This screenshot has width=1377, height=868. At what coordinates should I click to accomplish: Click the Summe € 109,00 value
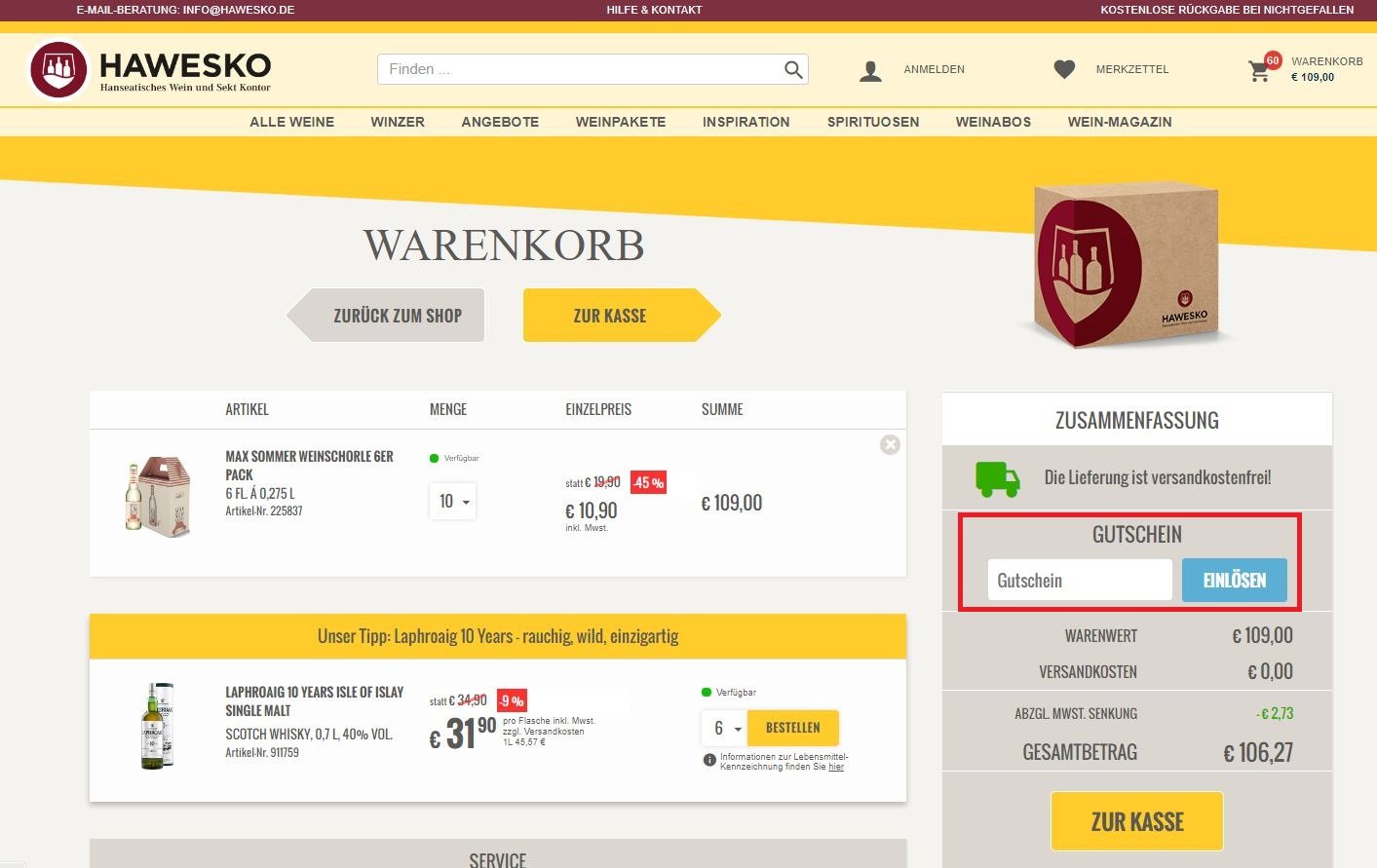(732, 503)
